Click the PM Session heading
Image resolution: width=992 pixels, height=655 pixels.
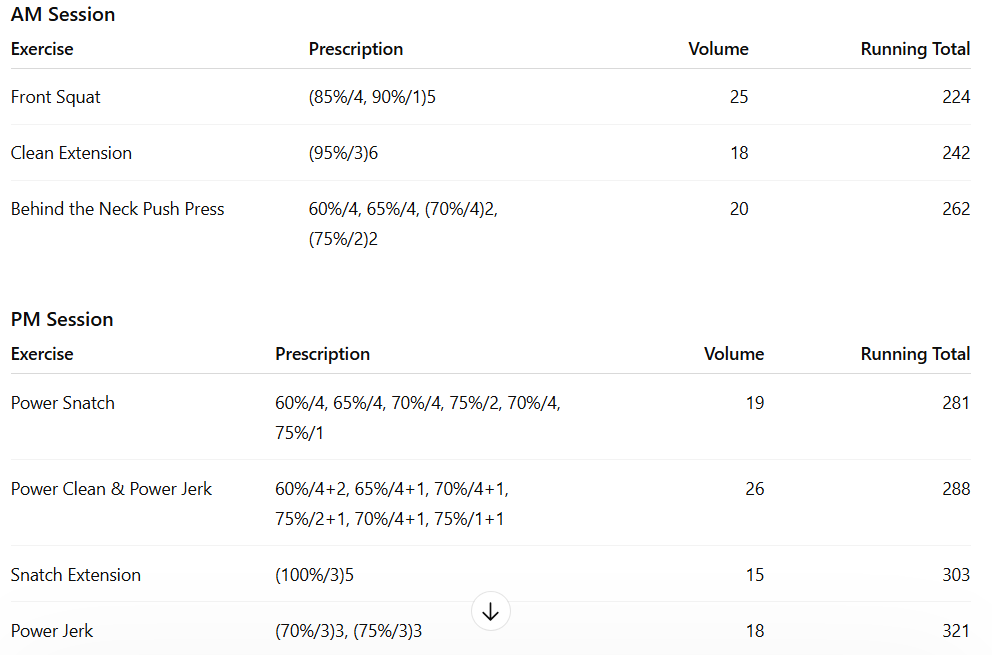tap(62, 320)
